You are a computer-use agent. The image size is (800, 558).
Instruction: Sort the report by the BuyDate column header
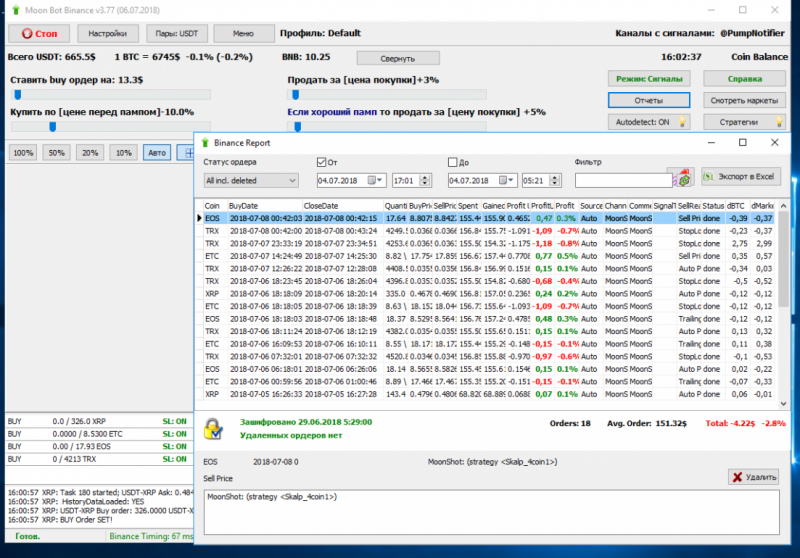(264, 206)
